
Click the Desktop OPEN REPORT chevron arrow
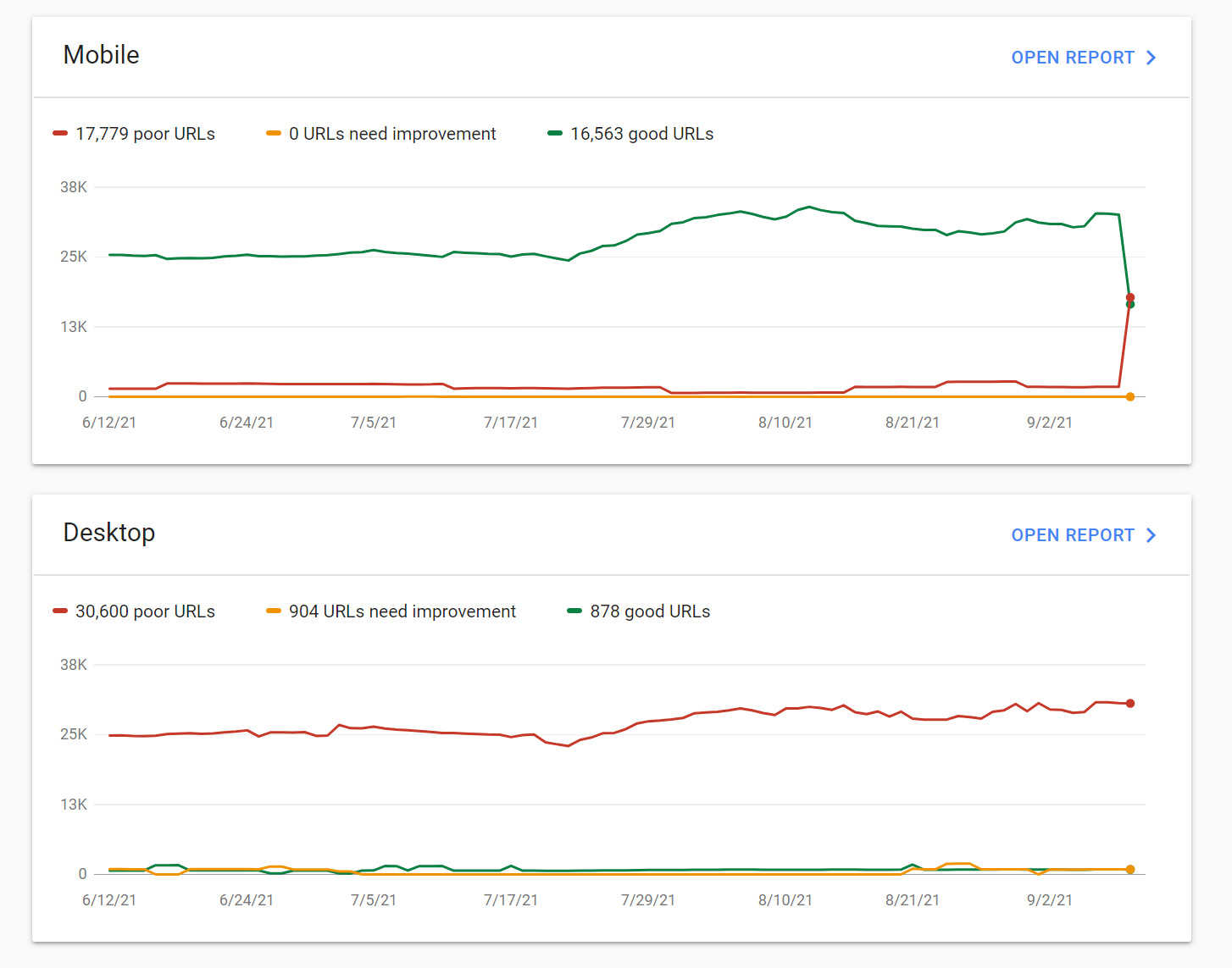point(1151,535)
